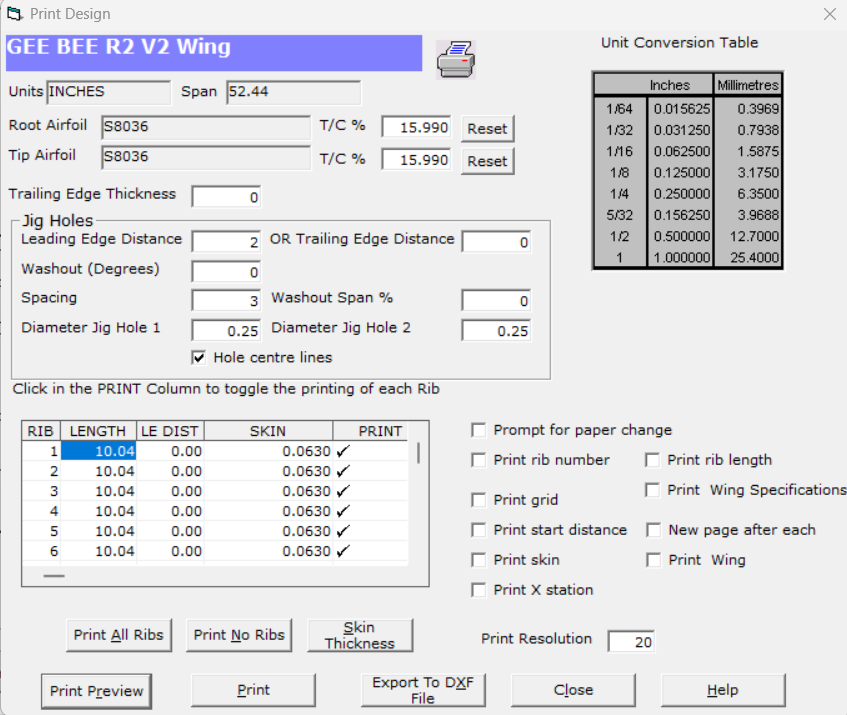Tick the Print grid checkbox

pos(478,500)
